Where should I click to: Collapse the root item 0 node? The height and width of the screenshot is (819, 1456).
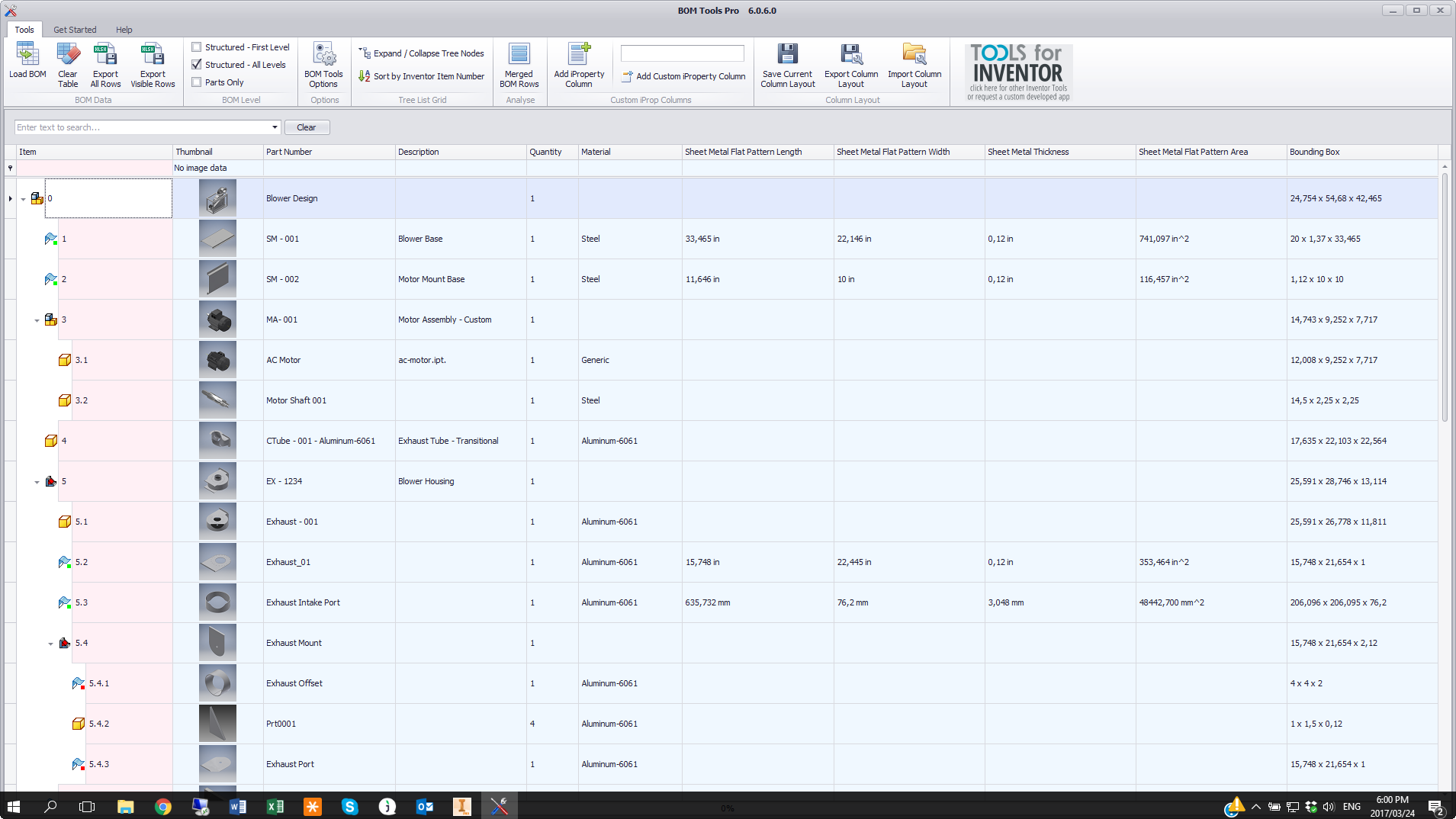[x=24, y=199]
